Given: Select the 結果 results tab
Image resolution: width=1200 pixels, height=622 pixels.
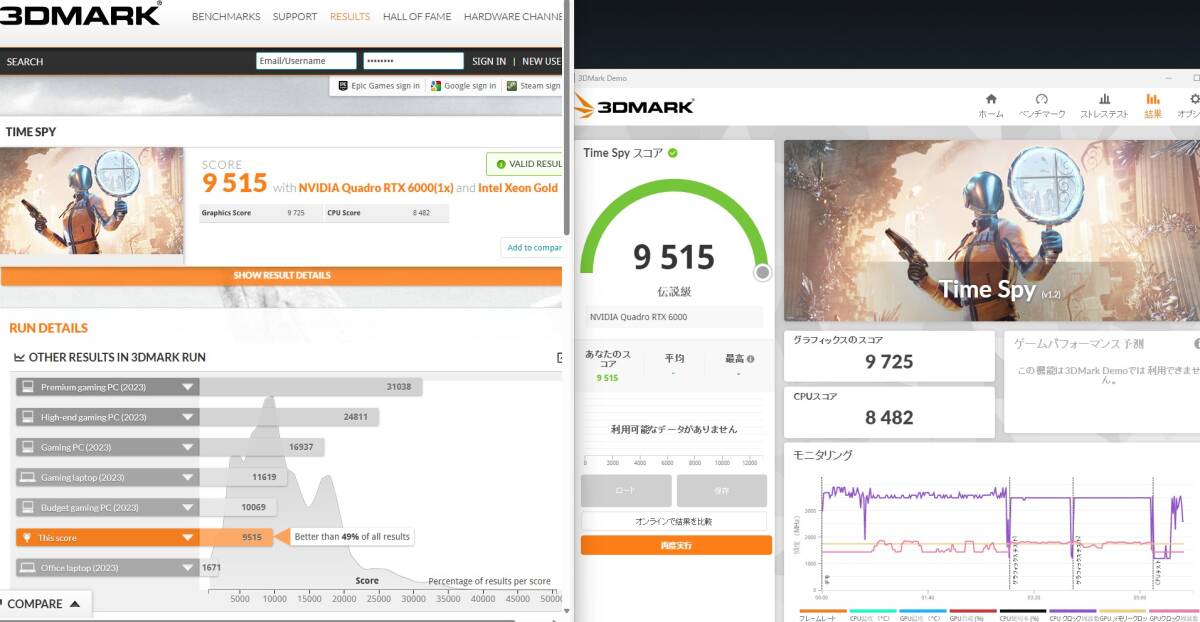Looking at the screenshot, I should (x=1153, y=105).
